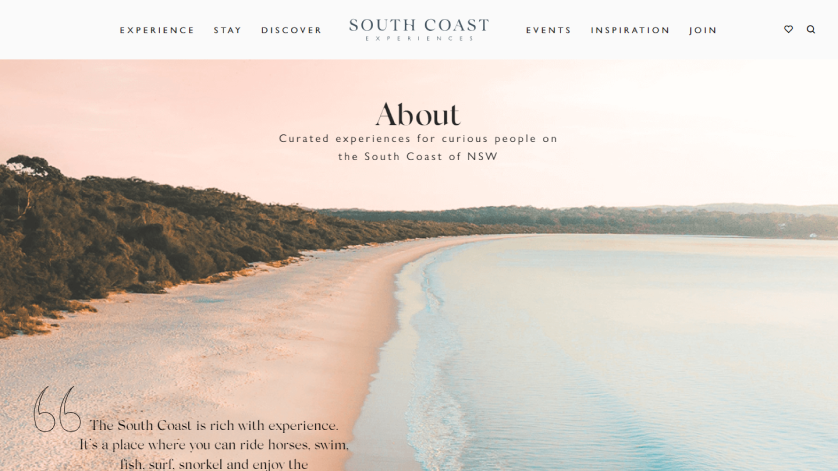Click the search magnifier icon
Image resolution: width=838 pixels, height=471 pixels.
click(811, 29)
